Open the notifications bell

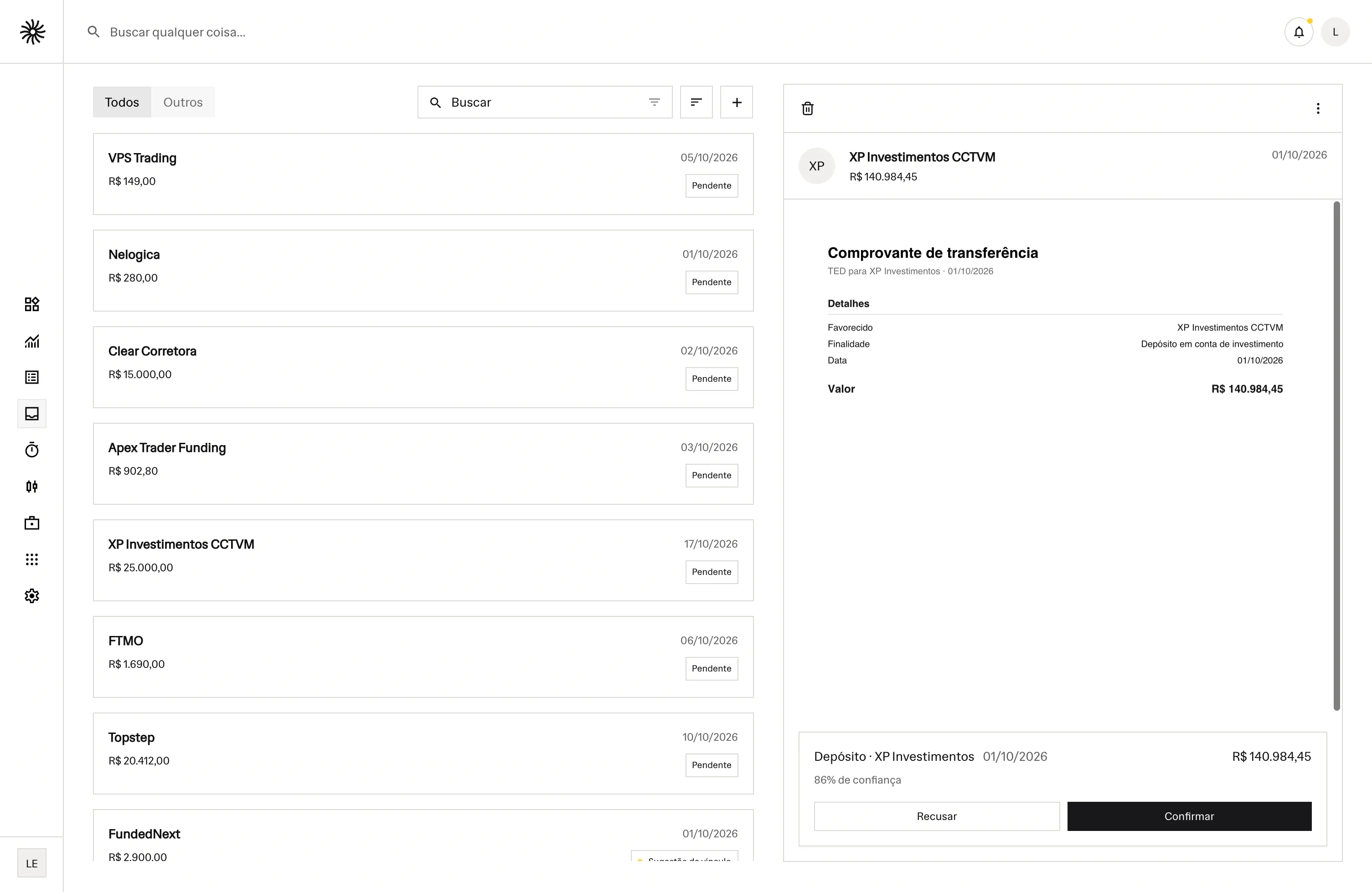1298,32
